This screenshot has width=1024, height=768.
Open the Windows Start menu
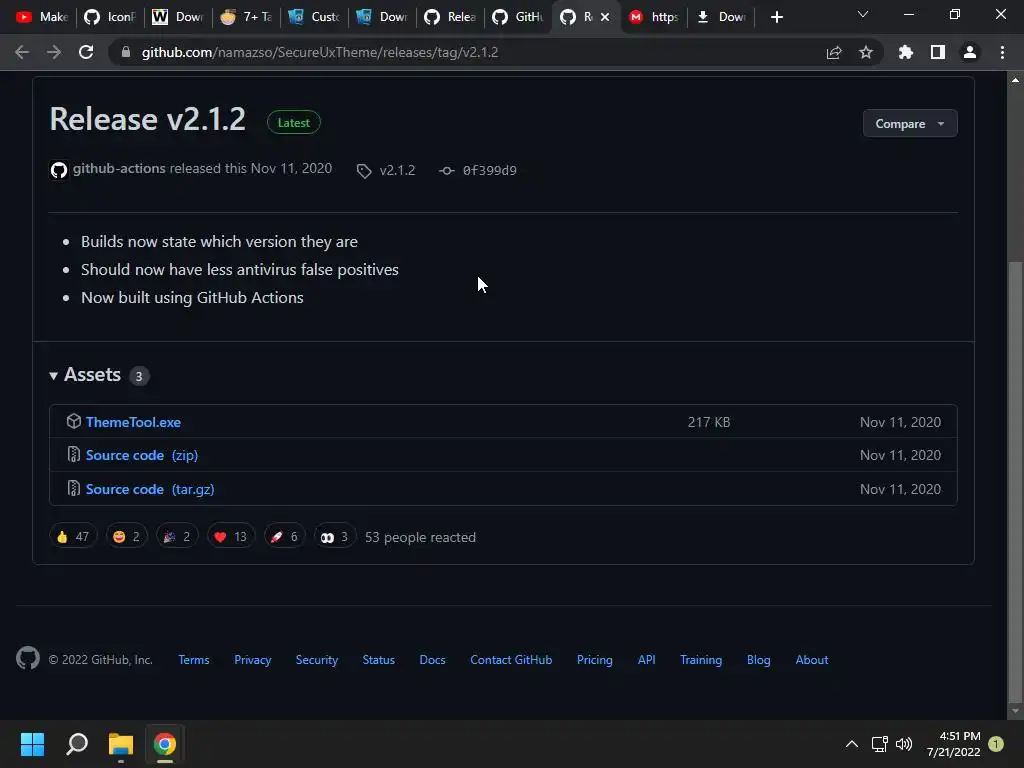click(32, 744)
